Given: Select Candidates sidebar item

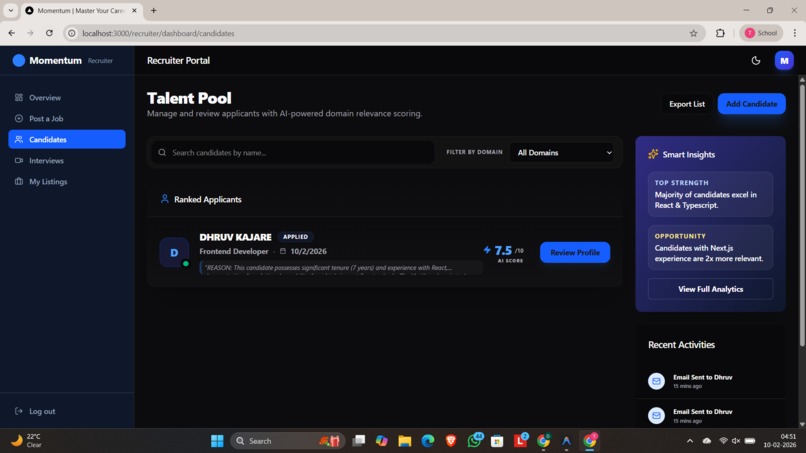Looking at the screenshot, I should [67, 139].
